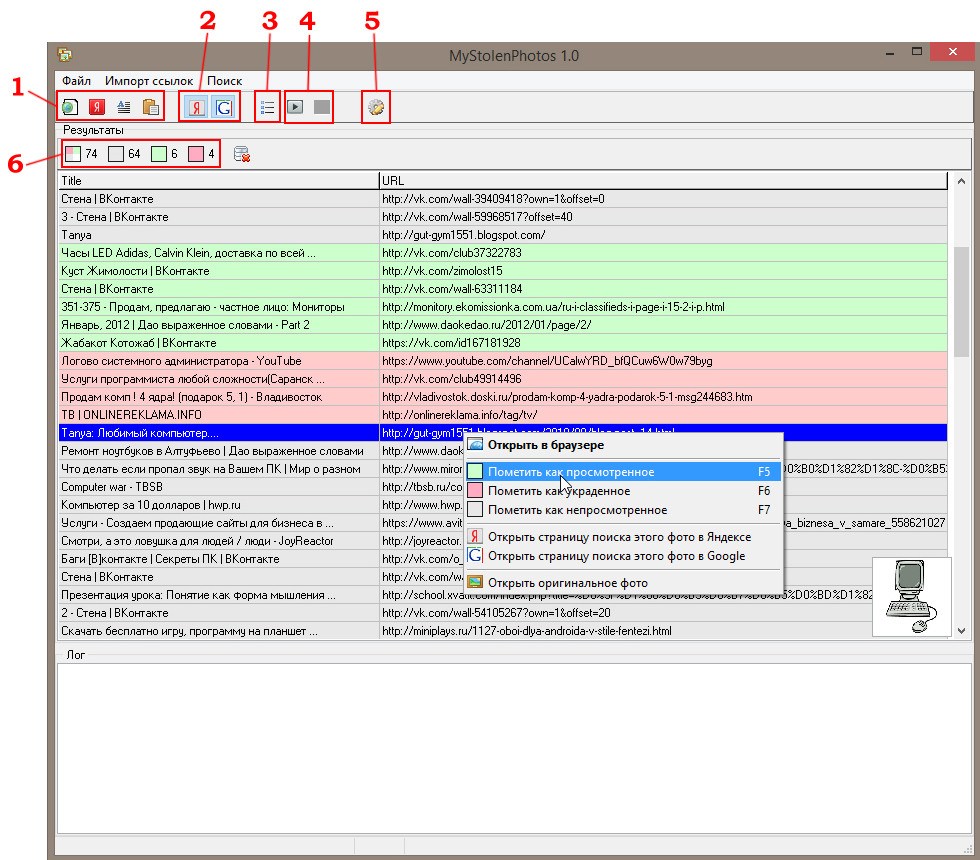Image resolution: width=980 pixels, height=860 pixels.
Task: Click the URL column header
Action: click(x=662, y=181)
